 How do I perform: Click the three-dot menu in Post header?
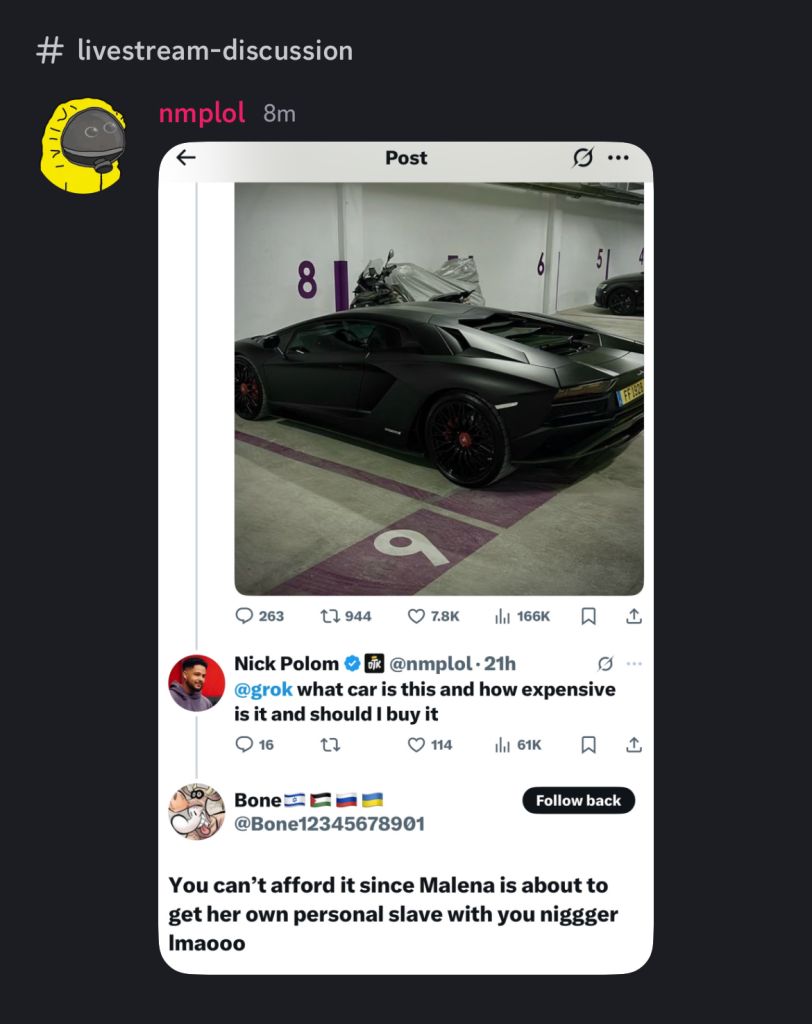point(619,158)
